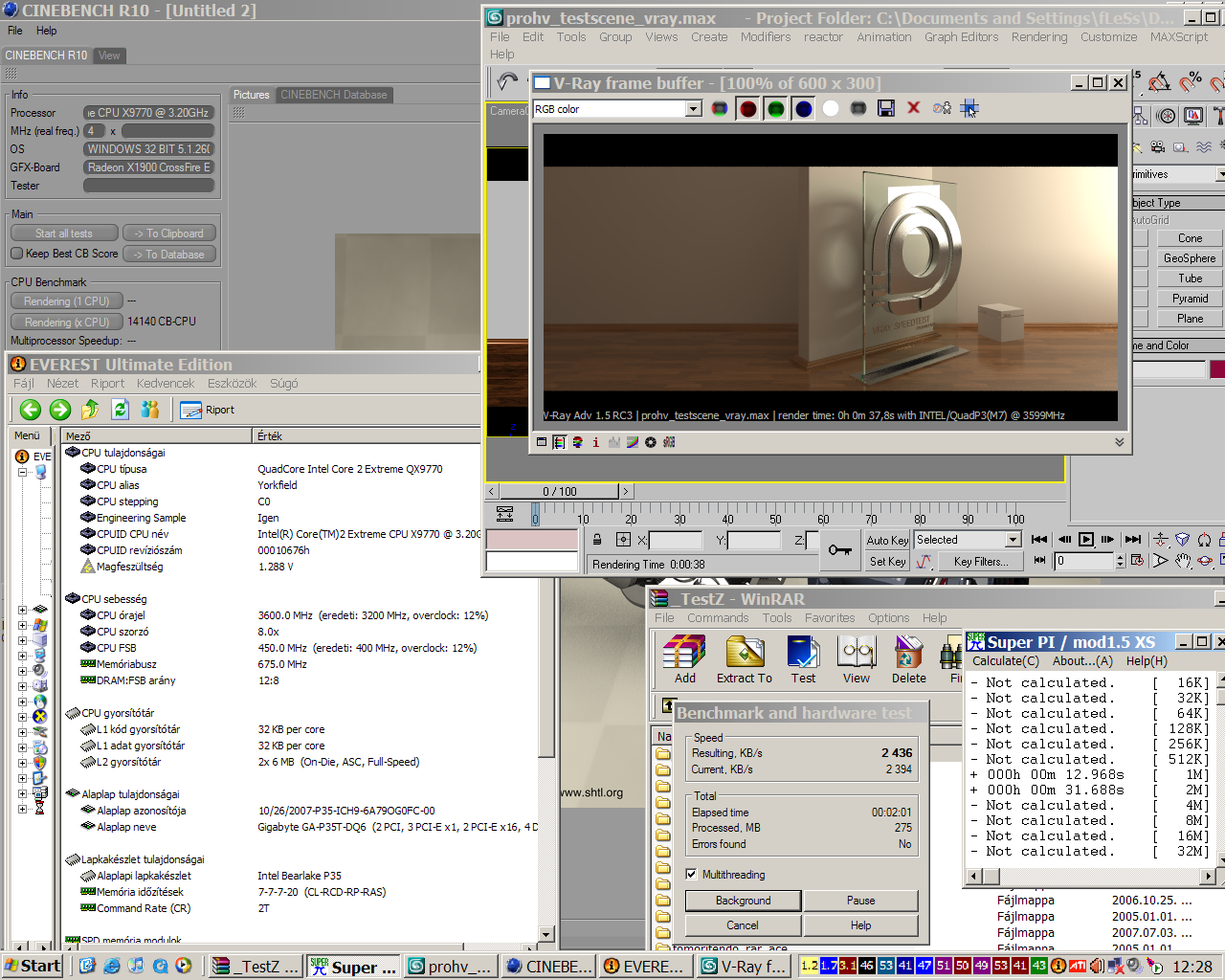Switch V-Ray frame buffer to RGB channels
1225x980 pixels.
point(720,108)
